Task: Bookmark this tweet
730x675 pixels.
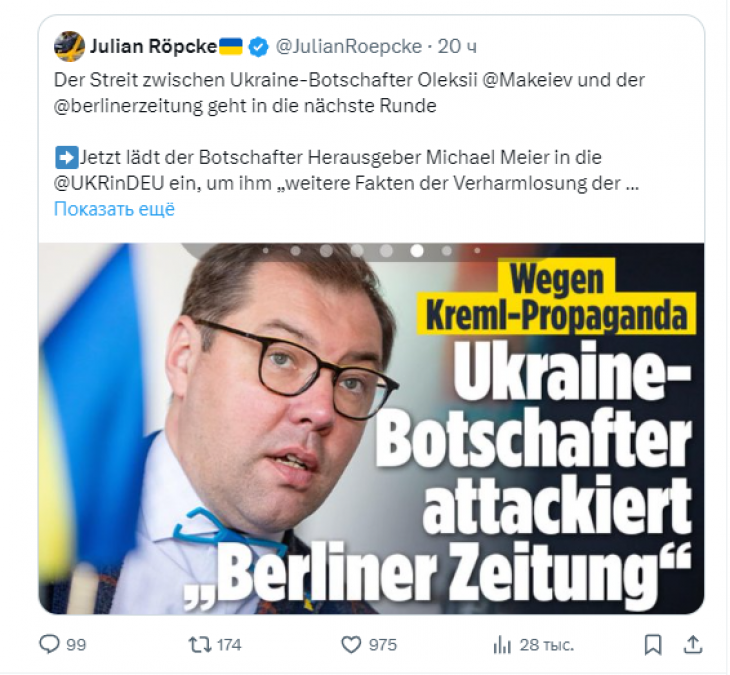Action: pyautogui.click(x=653, y=645)
